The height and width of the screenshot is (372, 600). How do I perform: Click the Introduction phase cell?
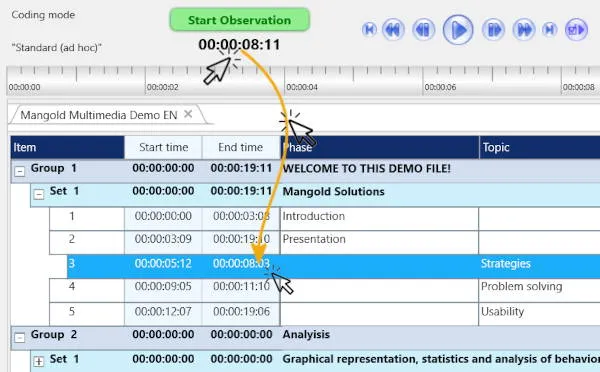click(379, 219)
